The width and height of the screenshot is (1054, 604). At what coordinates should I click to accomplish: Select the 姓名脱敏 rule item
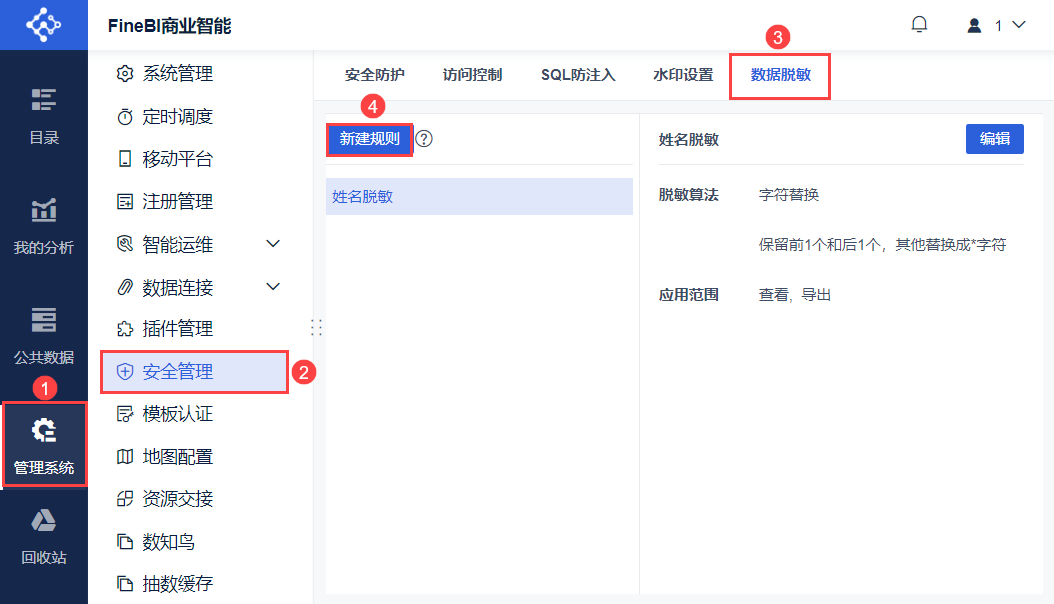tap(479, 197)
